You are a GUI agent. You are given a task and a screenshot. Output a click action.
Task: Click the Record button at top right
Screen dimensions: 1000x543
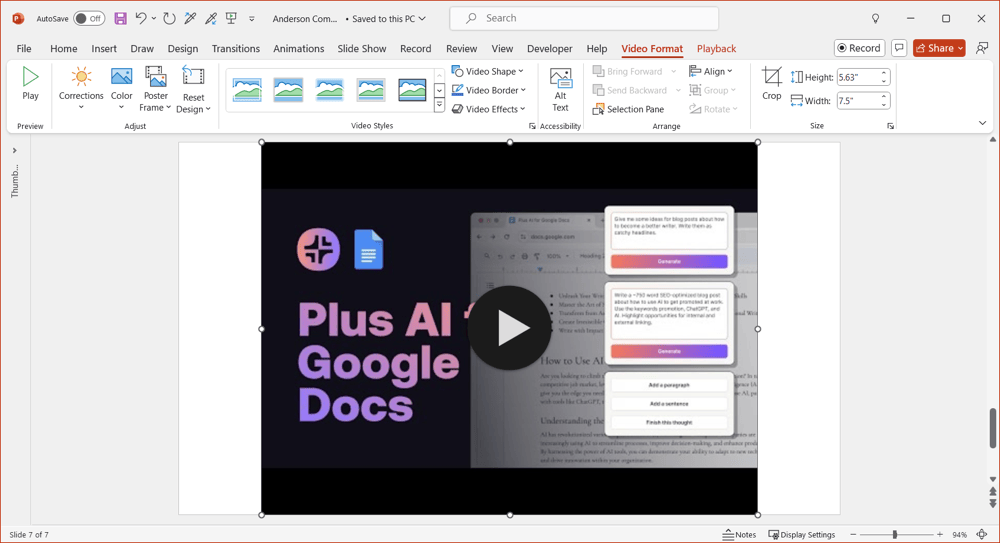point(859,48)
